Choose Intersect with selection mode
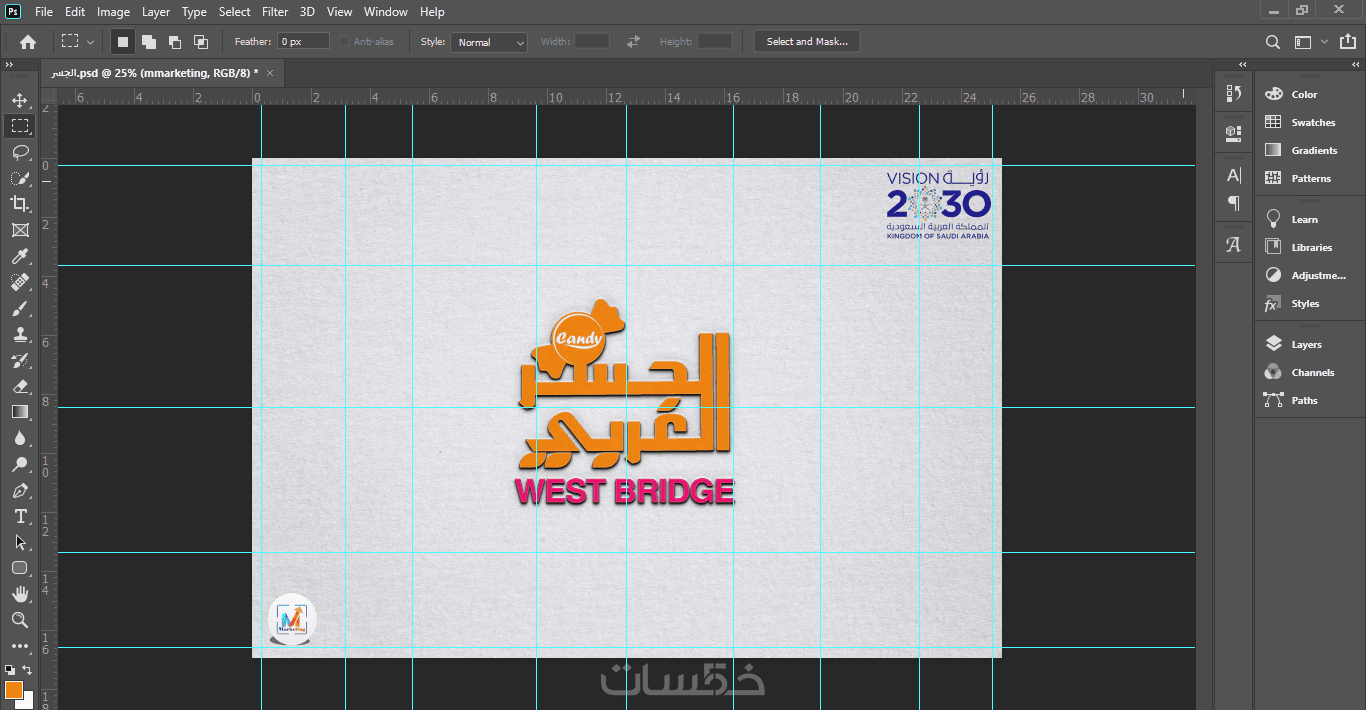 (201, 42)
